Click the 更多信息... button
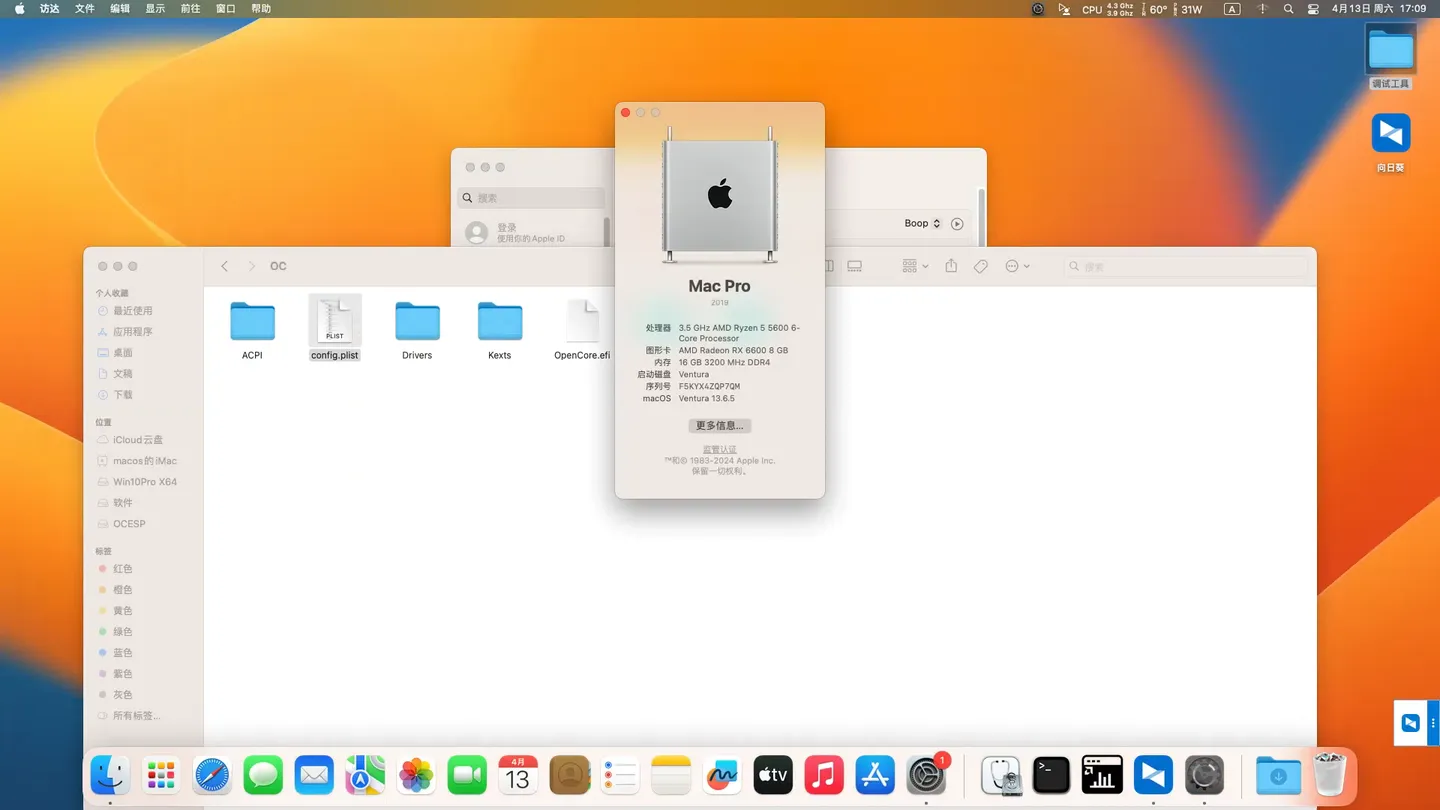Screen dimensions: 1440x810 tap(719, 426)
